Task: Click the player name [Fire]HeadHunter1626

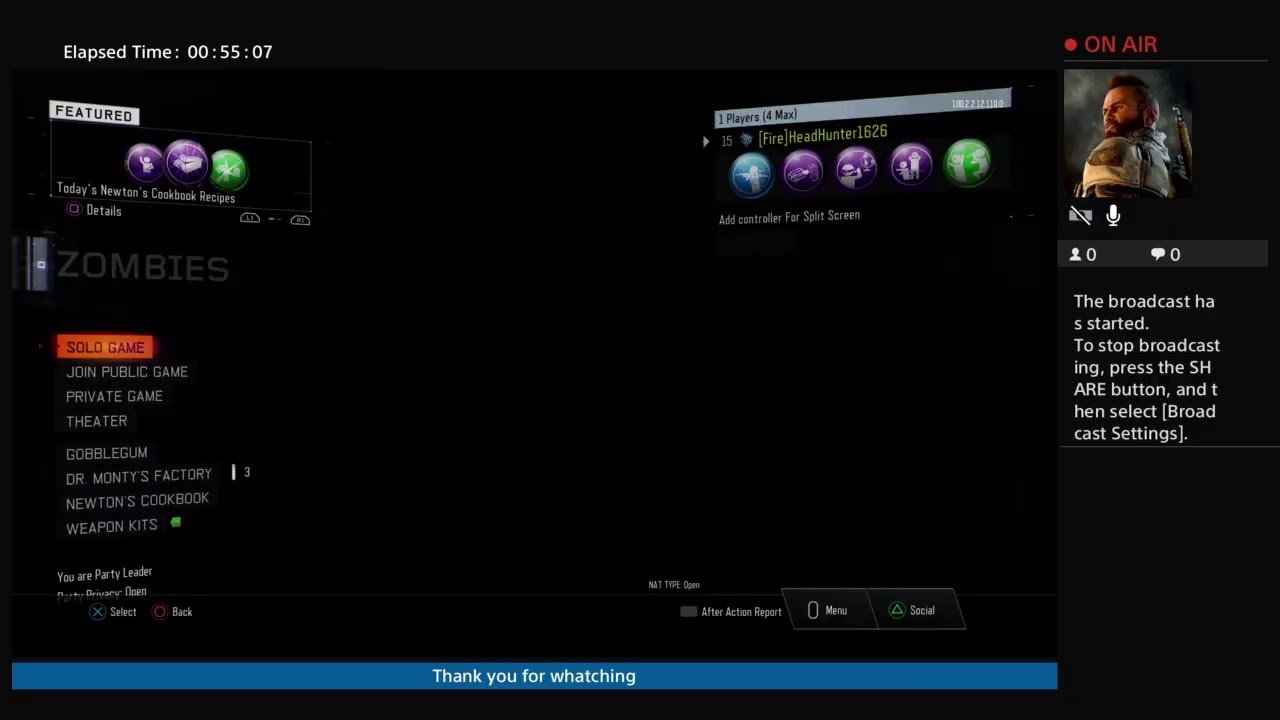Action: tap(822, 136)
